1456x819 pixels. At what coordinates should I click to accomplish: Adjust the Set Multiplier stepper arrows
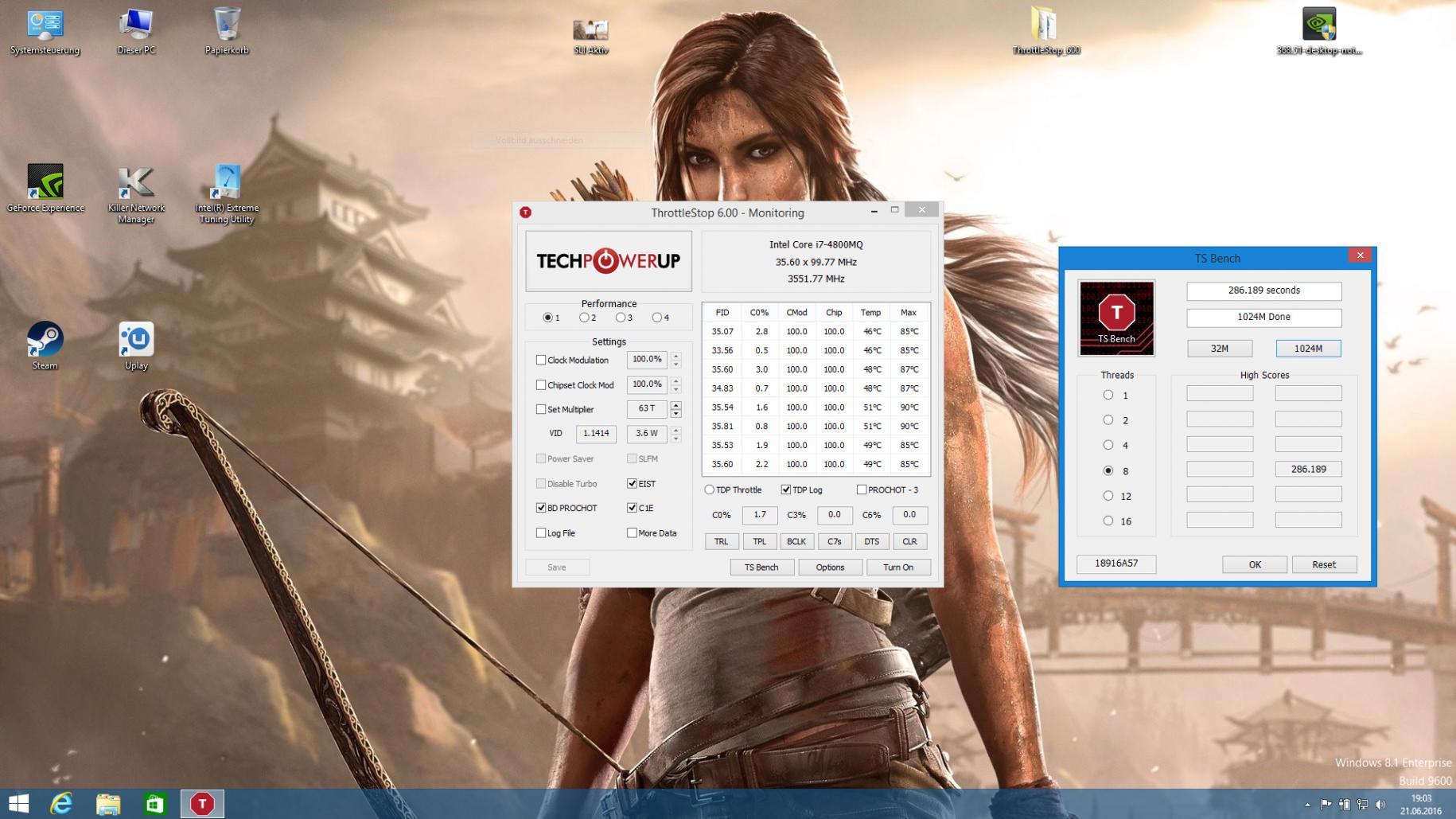click(x=675, y=410)
